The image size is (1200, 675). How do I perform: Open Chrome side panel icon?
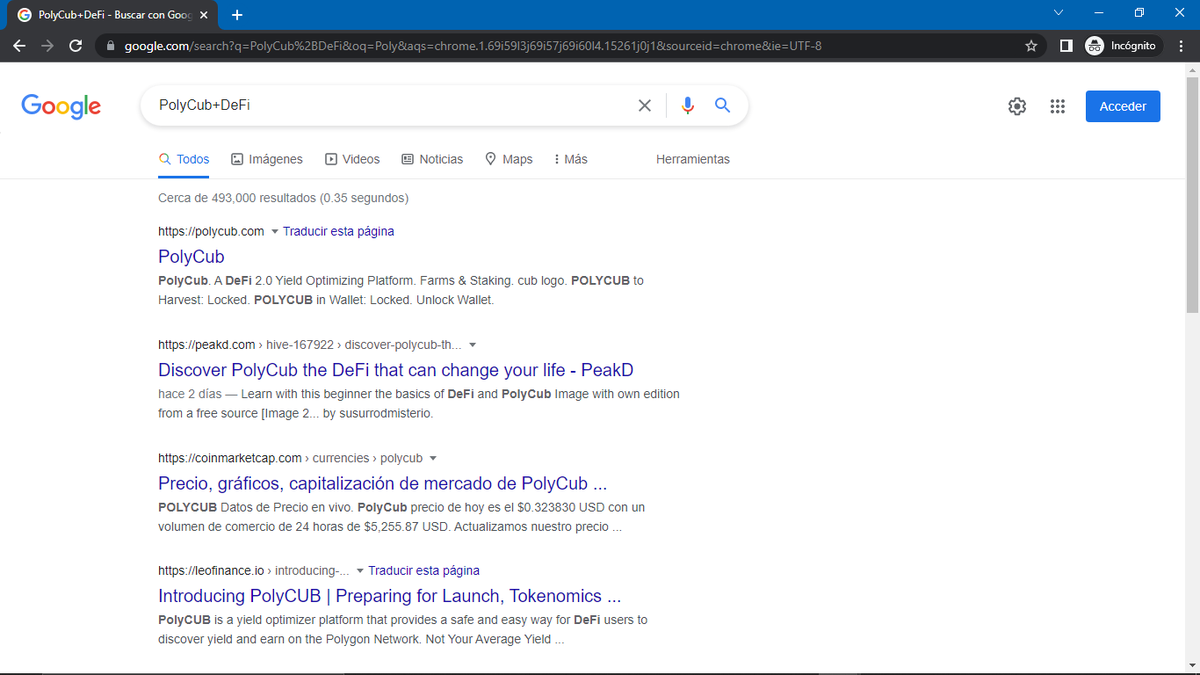(x=1066, y=46)
